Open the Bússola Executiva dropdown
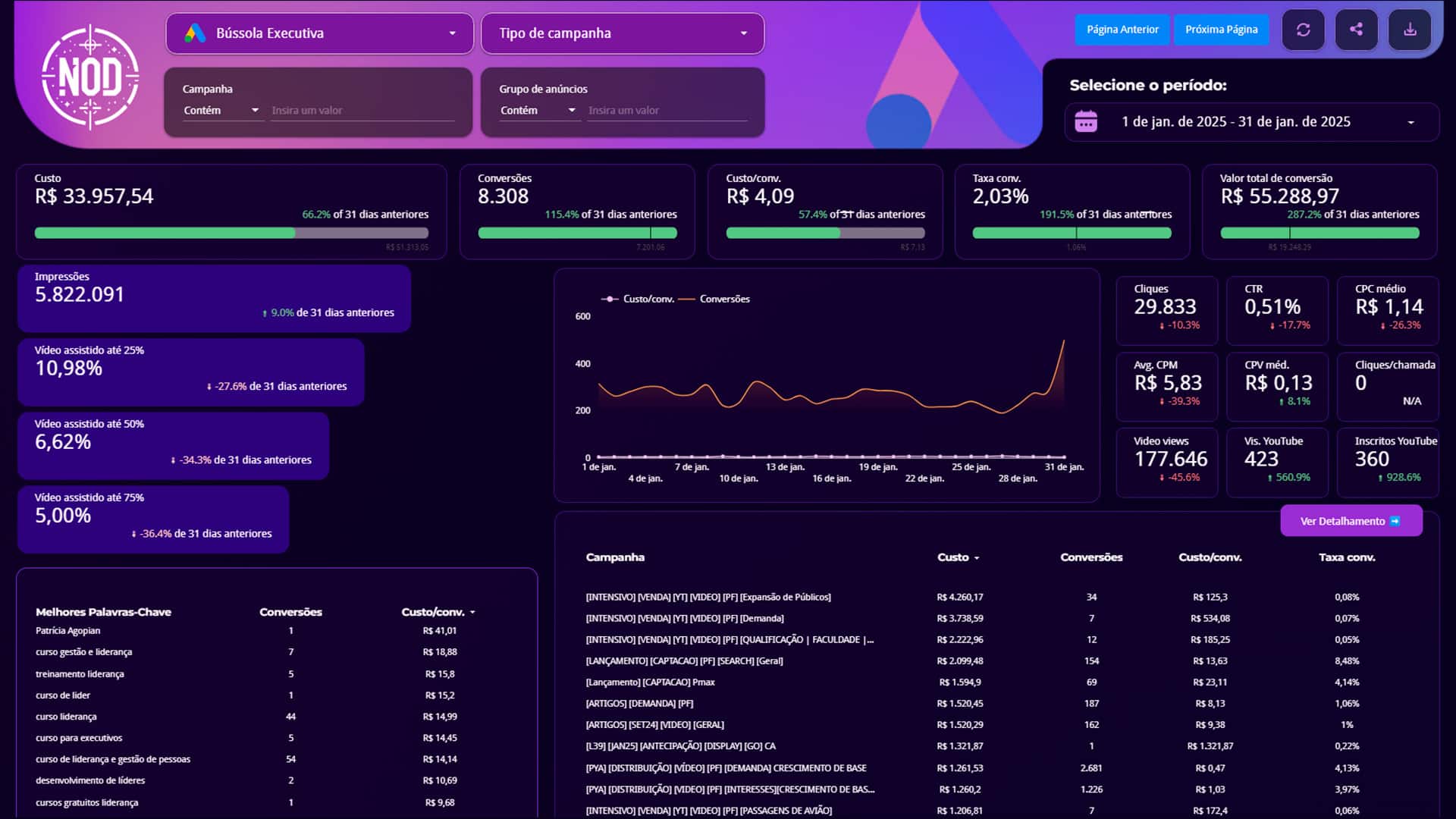This screenshot has width=1456, height=819. [x=319, y=33]
